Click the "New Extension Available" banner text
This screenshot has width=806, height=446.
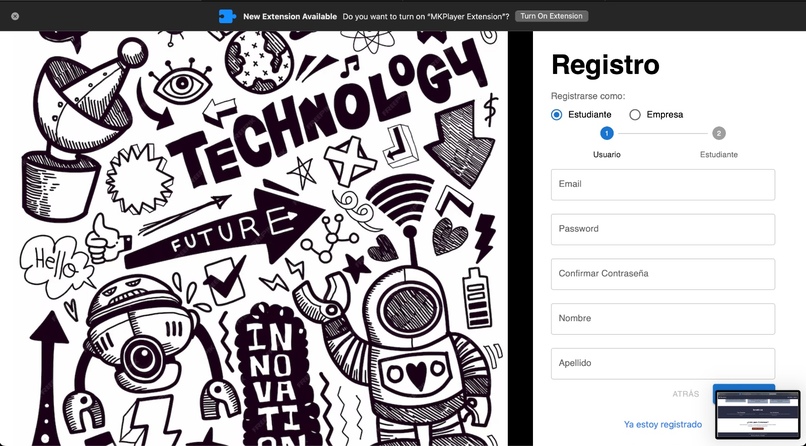[x=290, y=16]
